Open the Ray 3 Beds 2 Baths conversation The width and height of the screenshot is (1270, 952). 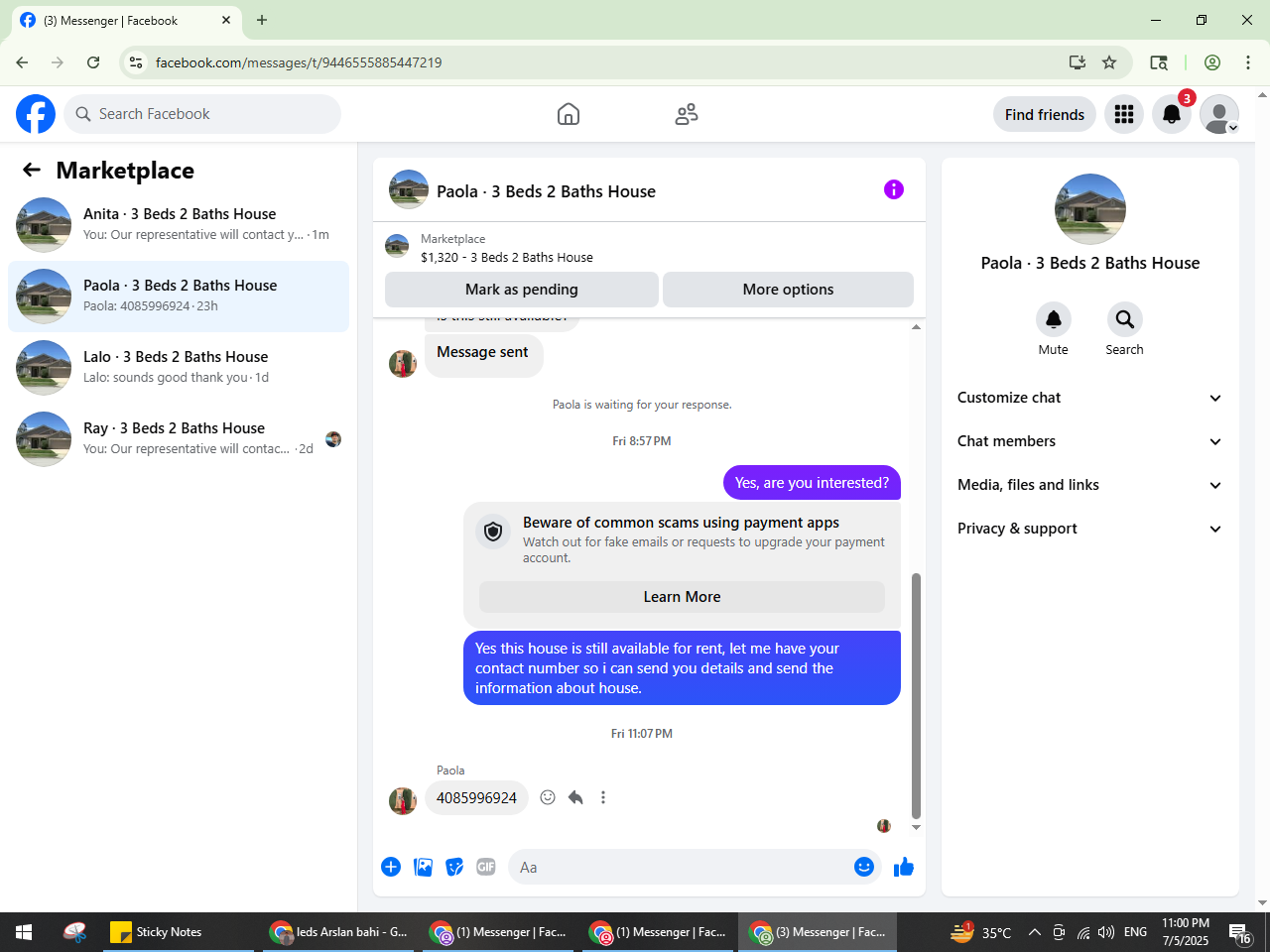point(179,439)
